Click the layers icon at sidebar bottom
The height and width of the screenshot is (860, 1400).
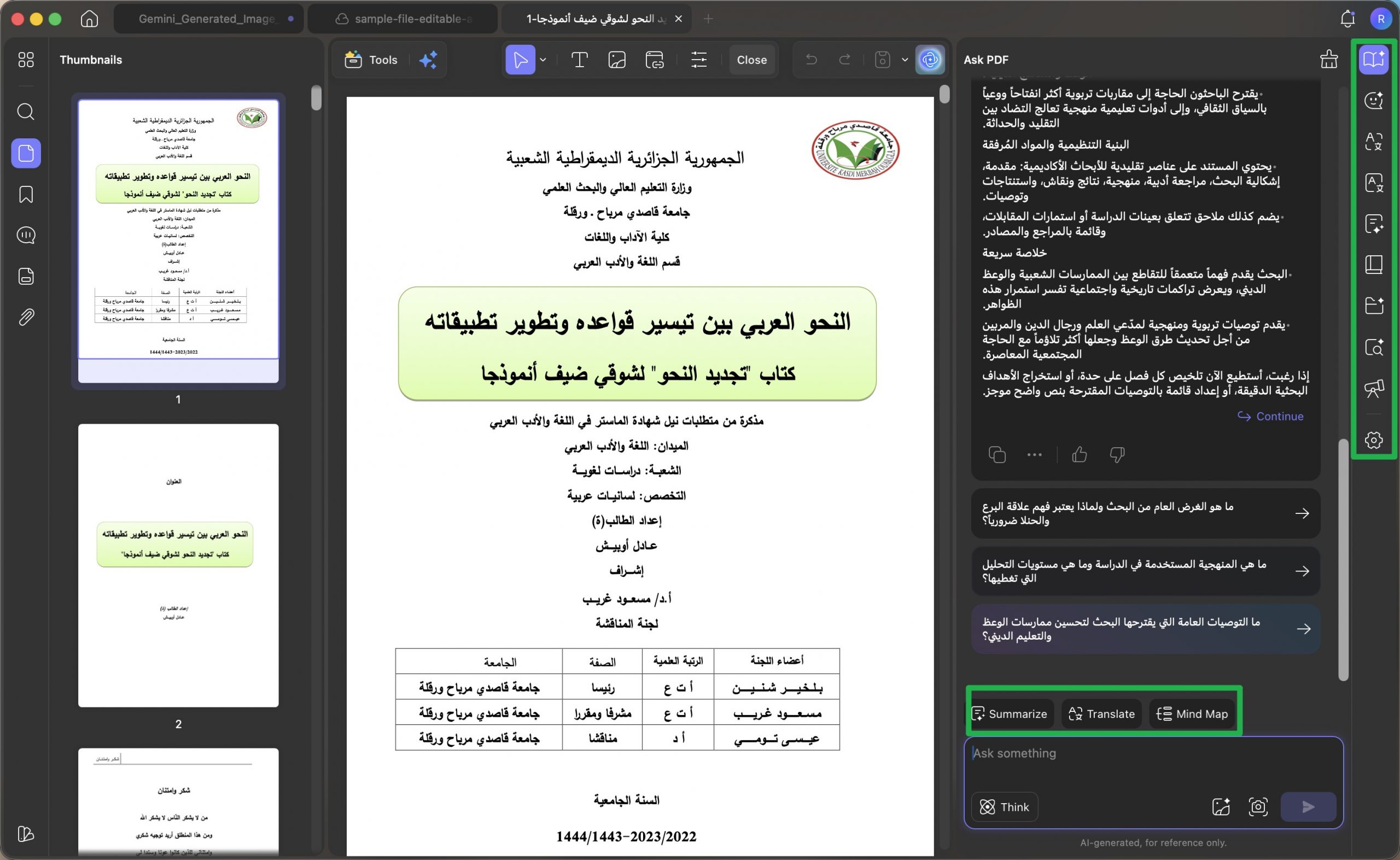pyautogui.click(x=26, y=834)
